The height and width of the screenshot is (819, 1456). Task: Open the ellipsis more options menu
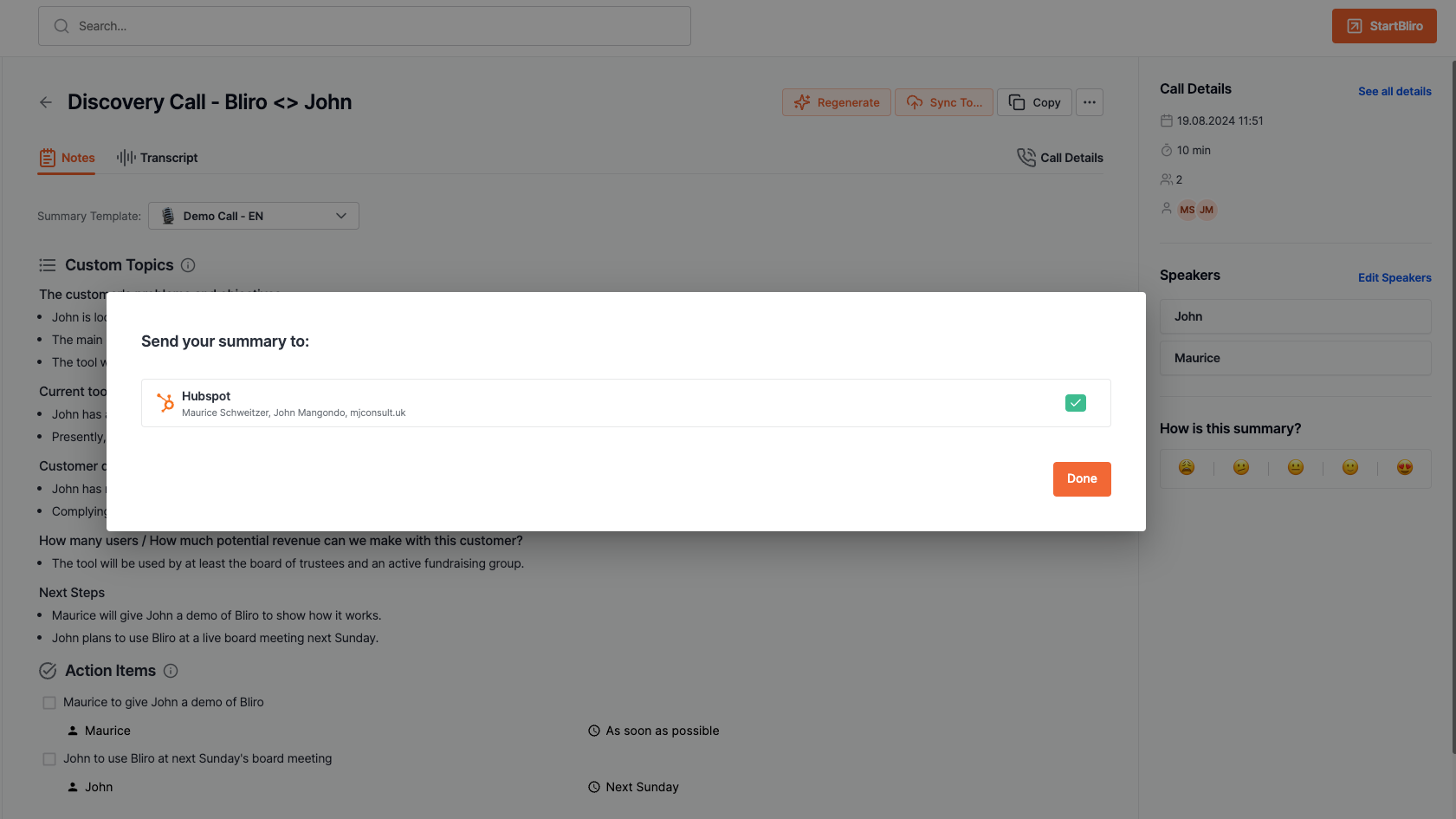(1090, 102)
